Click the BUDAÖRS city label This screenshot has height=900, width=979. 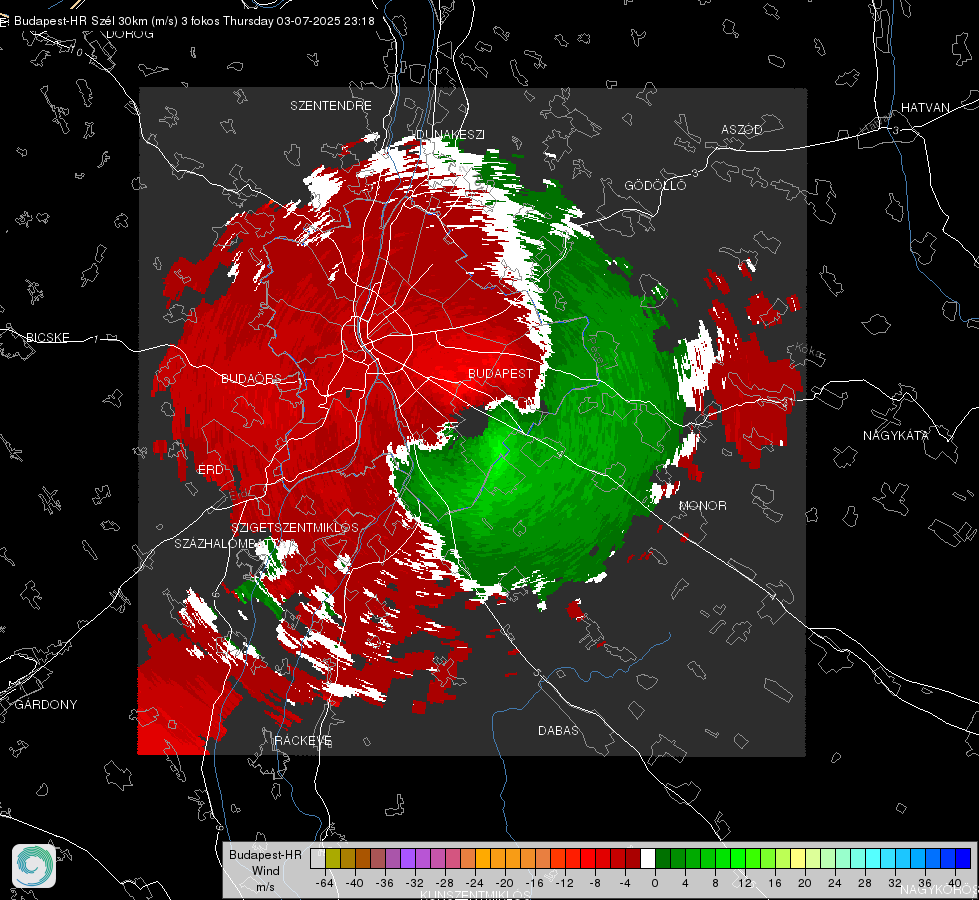[251, 379]
